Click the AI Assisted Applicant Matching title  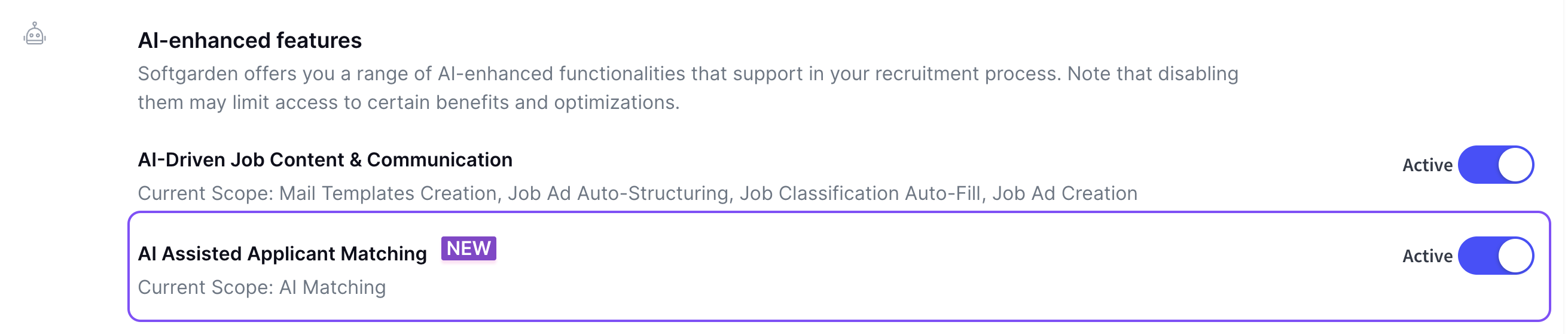282,254
